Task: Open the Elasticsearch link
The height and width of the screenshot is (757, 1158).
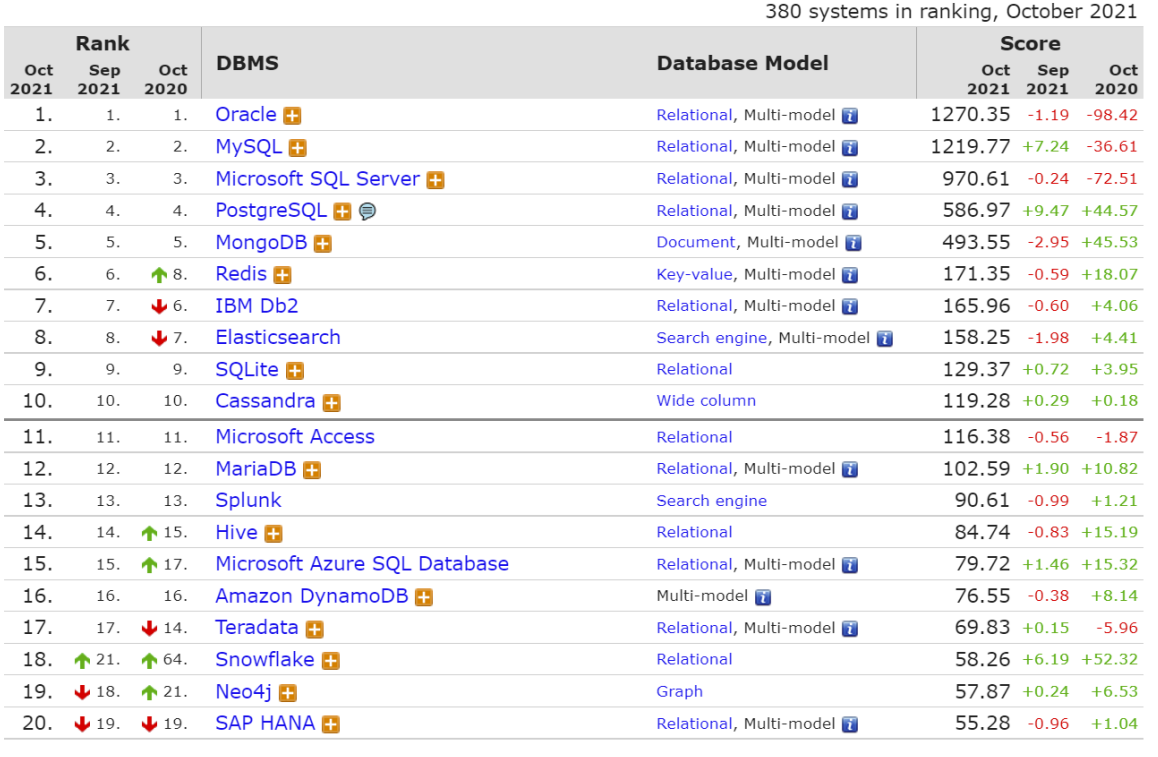Action: click(x=278, y=338)
